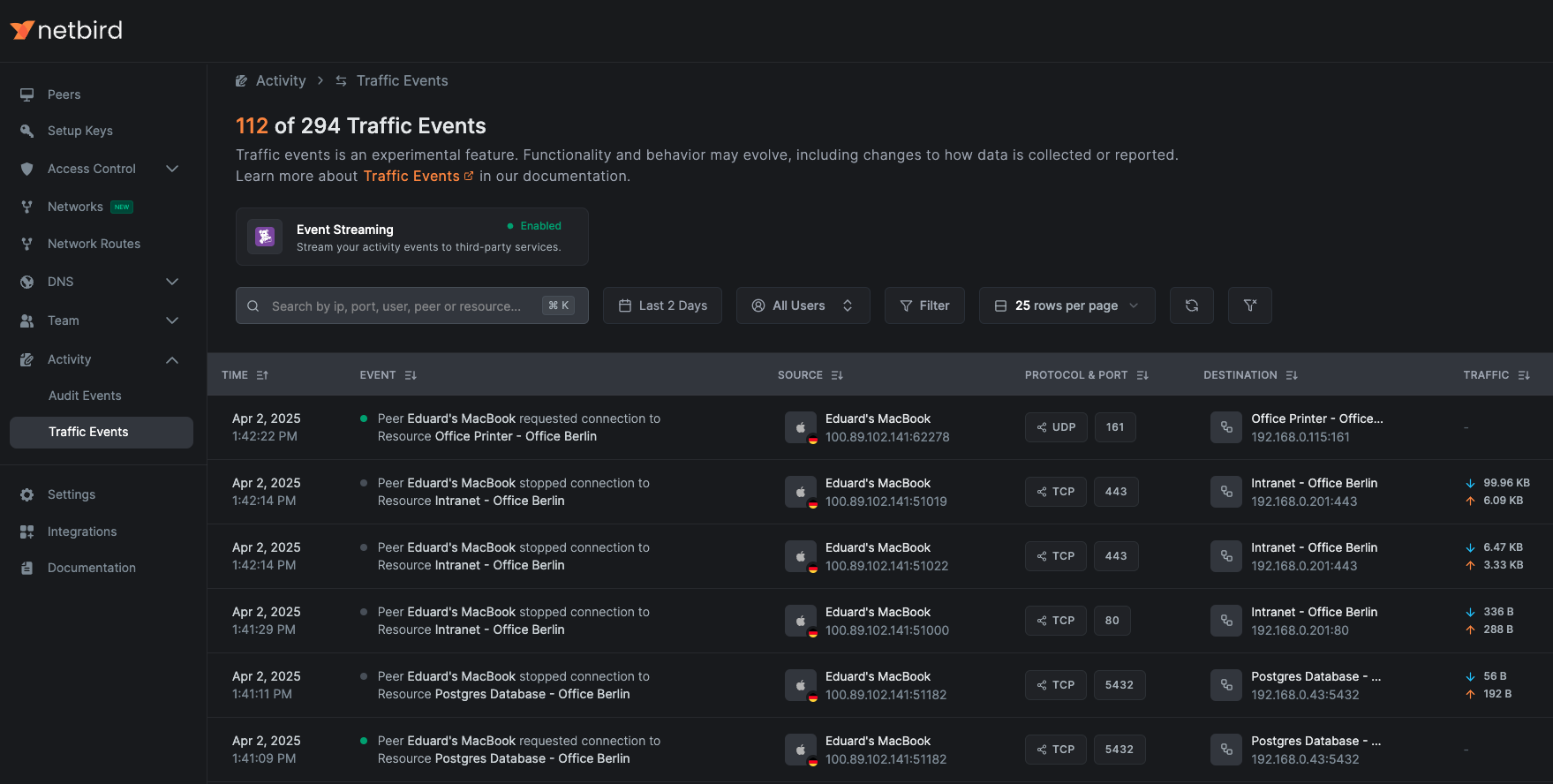Click the reset filters funnel icon
The image size is (1553, 784).
pos(1249,305)
